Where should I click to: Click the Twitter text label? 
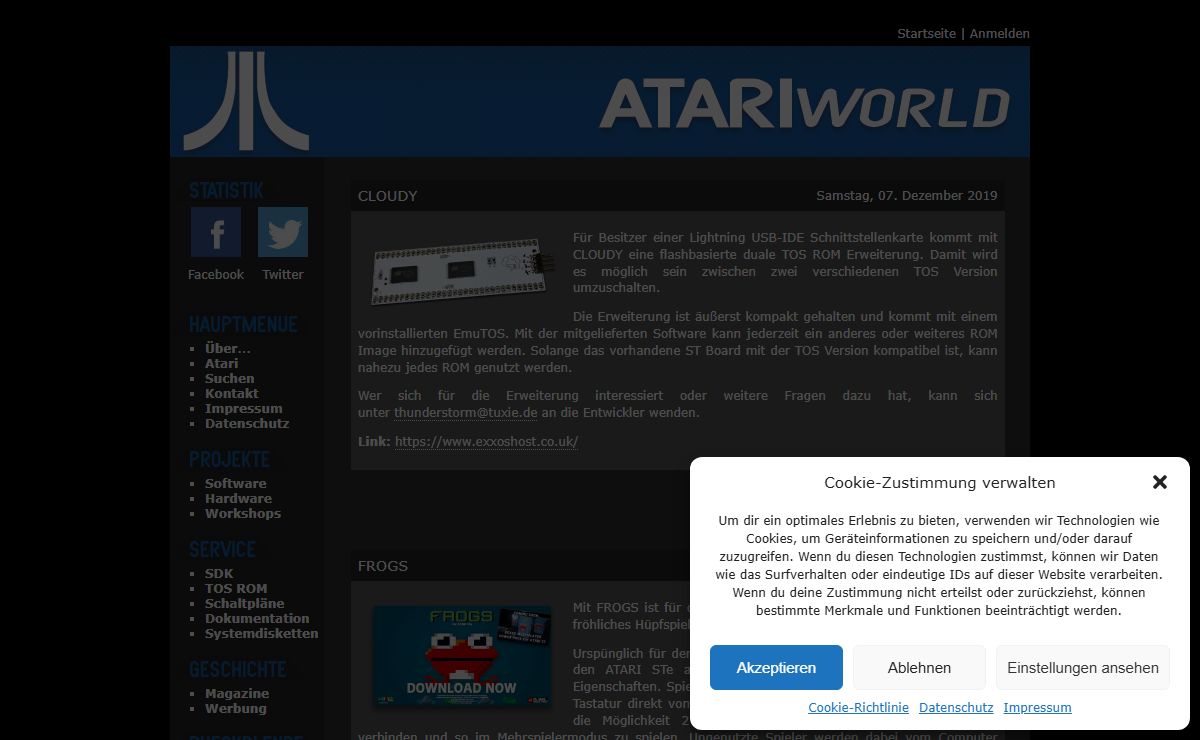coord(283,274)
